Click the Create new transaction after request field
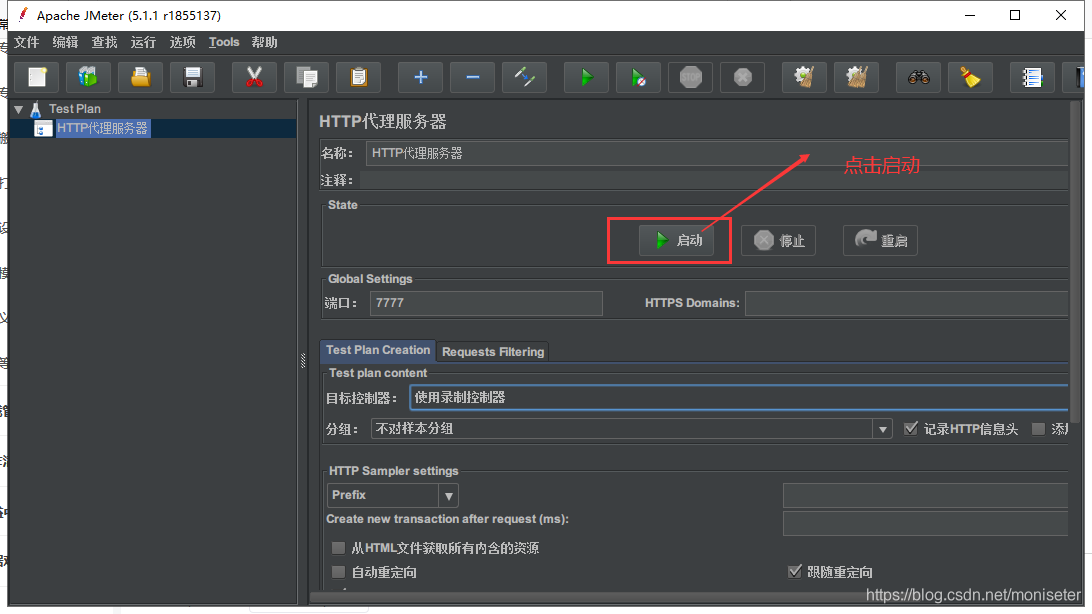 (x=926, y=524)
